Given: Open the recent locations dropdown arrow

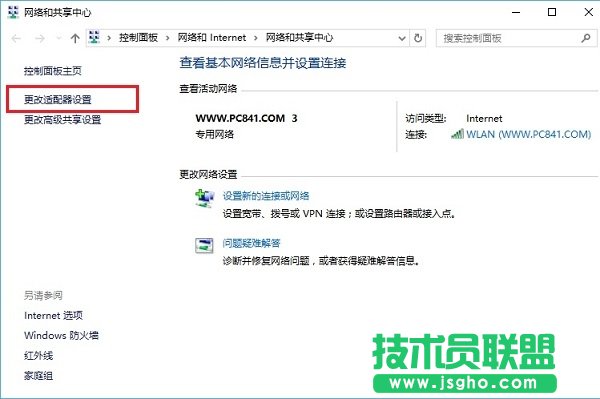Looking at the screenshot, I should 59,38.
